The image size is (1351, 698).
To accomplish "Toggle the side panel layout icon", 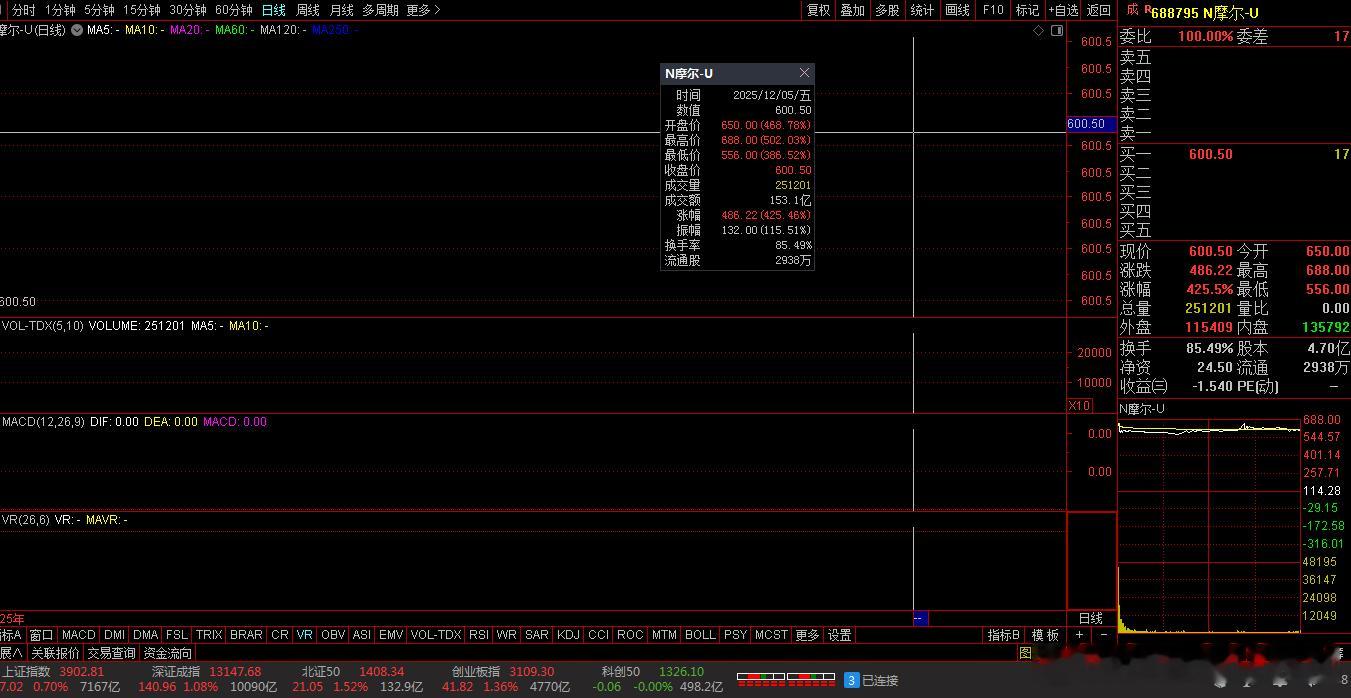I will (1057, 31).
